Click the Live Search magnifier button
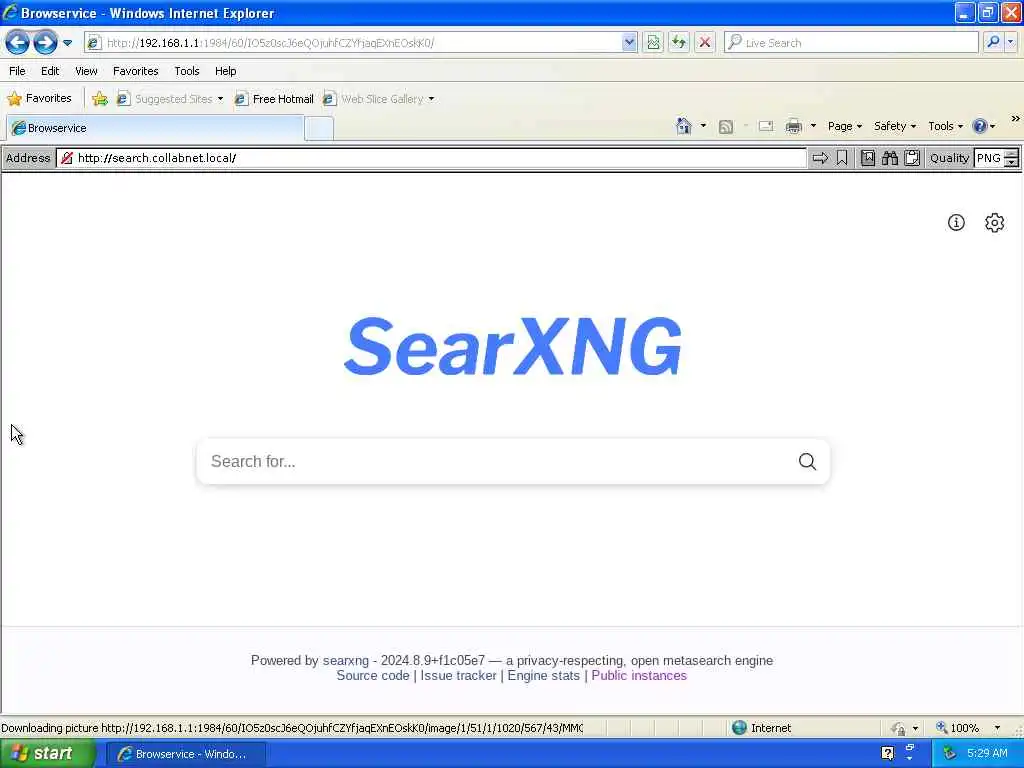 (993, 43)
